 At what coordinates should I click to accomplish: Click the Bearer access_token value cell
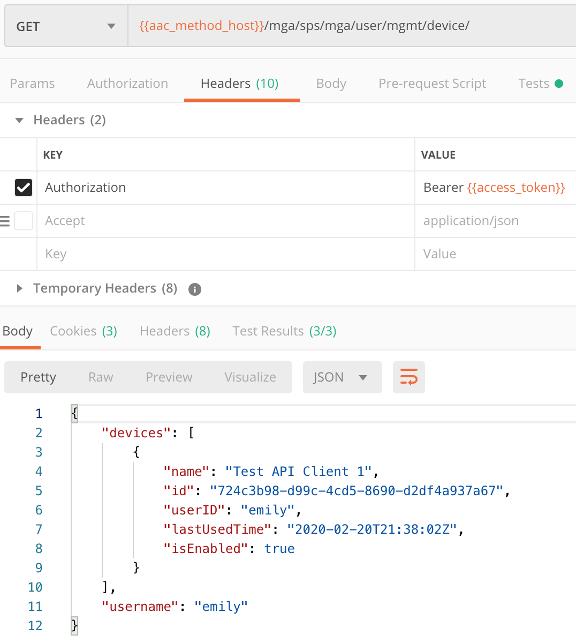coord(495,188)
